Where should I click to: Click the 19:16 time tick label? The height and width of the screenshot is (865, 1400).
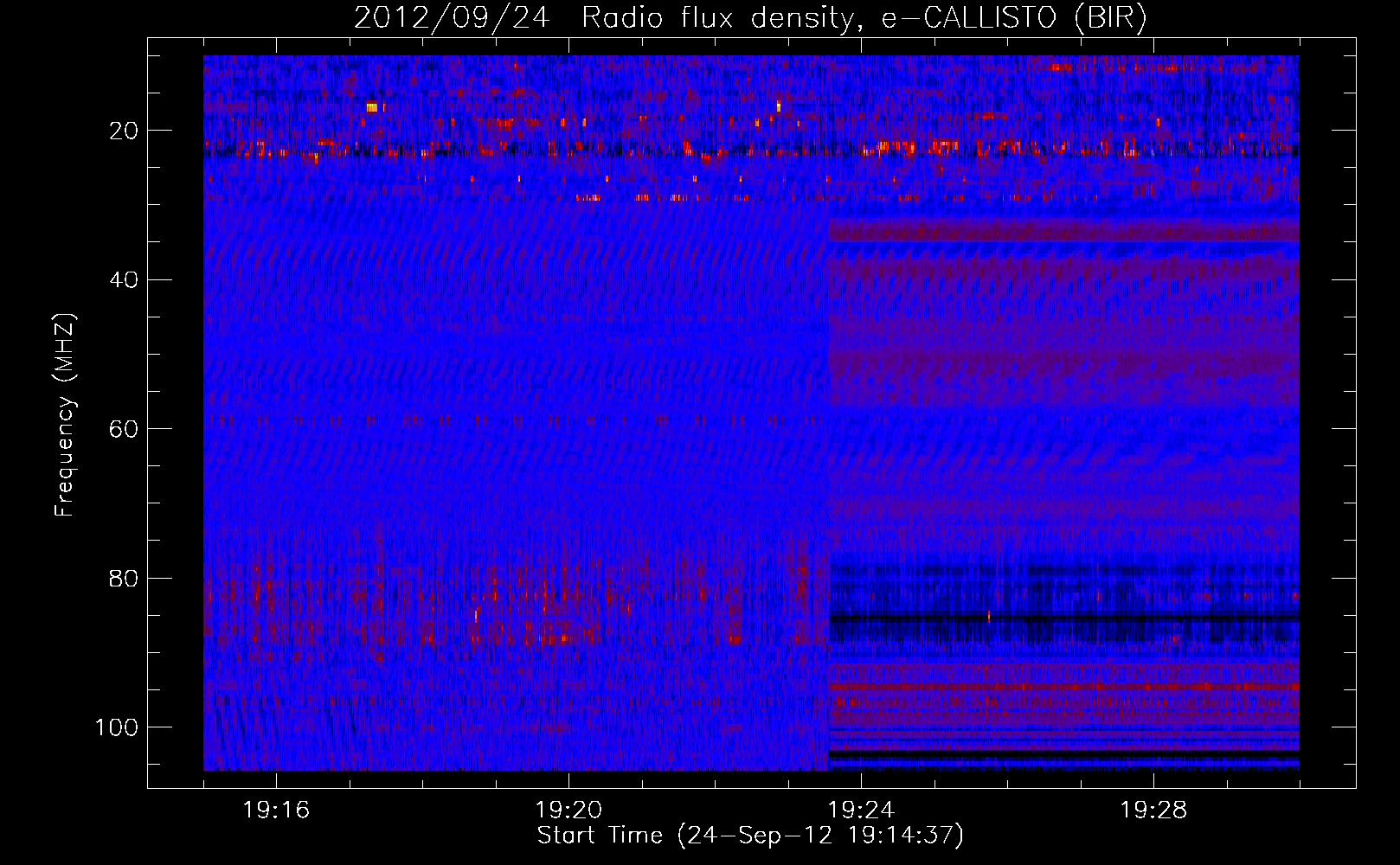coord(276,811)
